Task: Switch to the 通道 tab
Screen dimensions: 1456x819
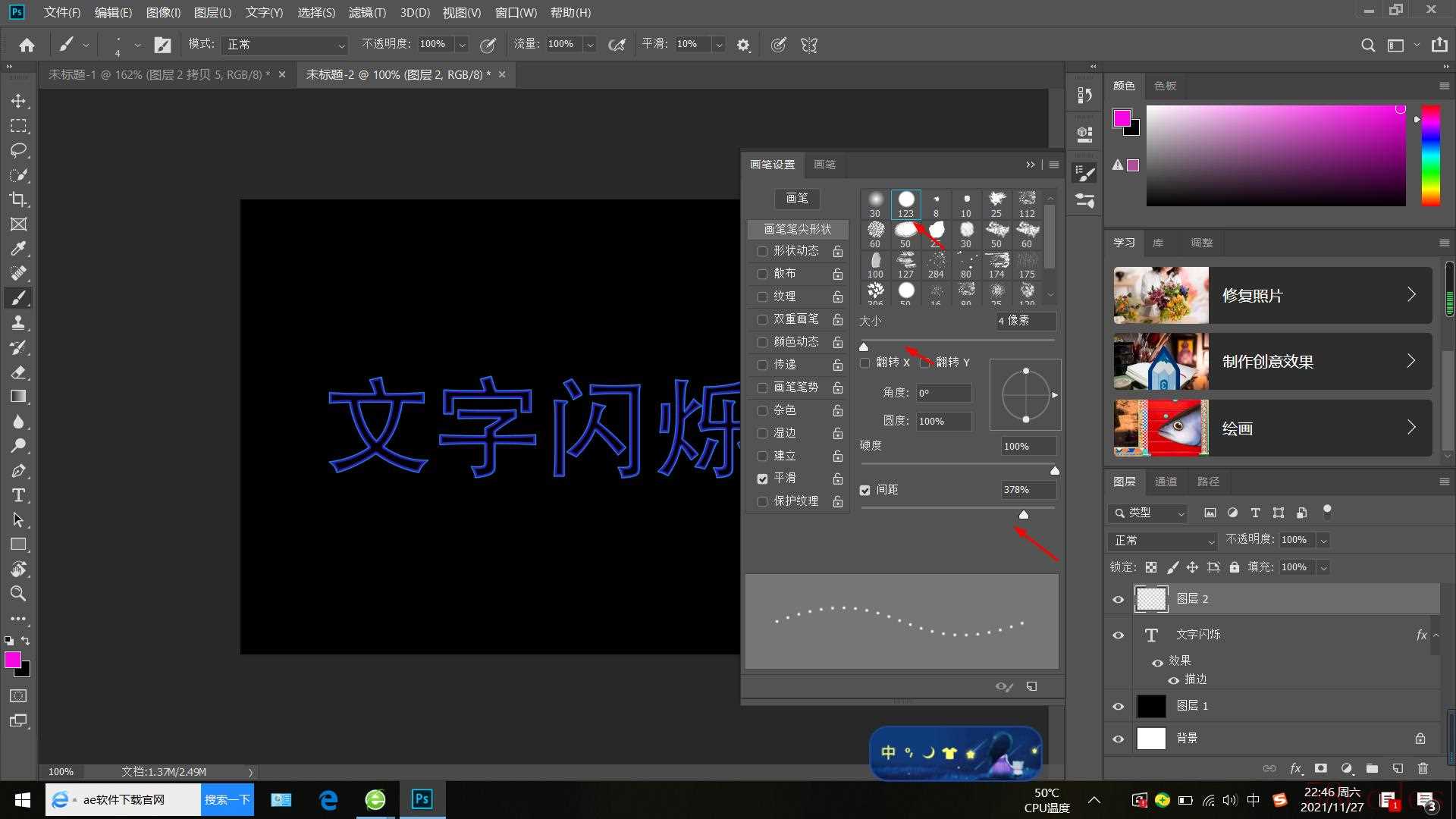Action: pyautogui.click(x=1166, y=482)
